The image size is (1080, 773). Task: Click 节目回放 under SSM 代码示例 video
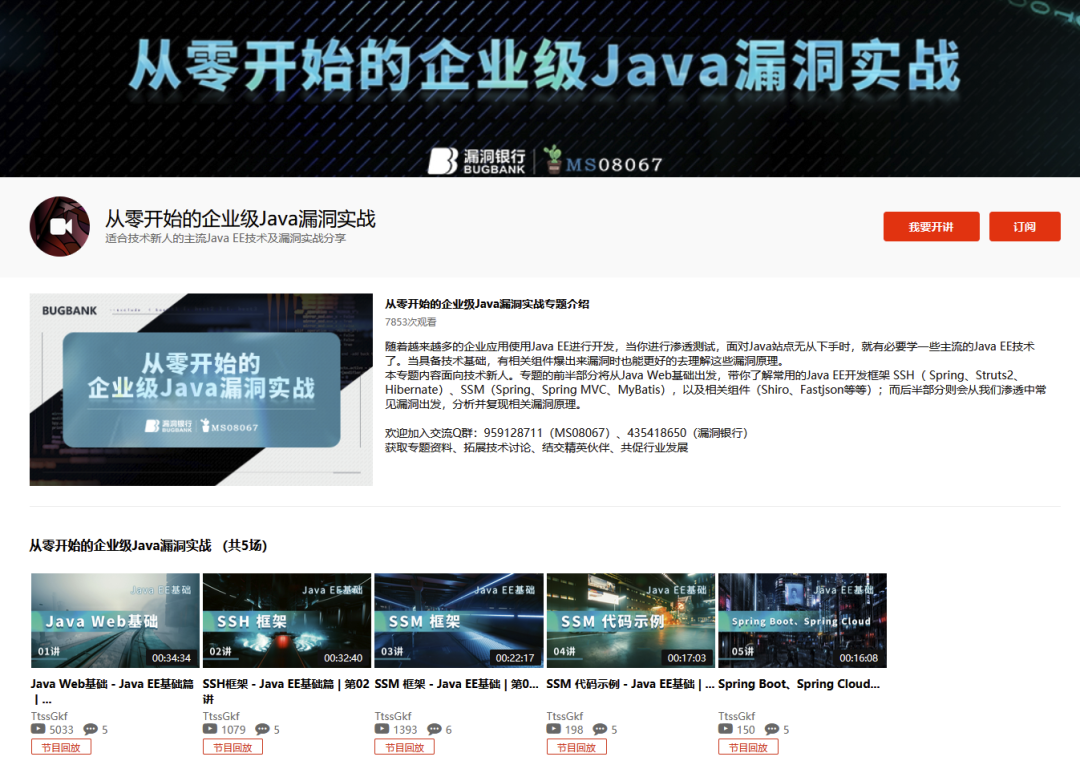click(x=577, y=748)
